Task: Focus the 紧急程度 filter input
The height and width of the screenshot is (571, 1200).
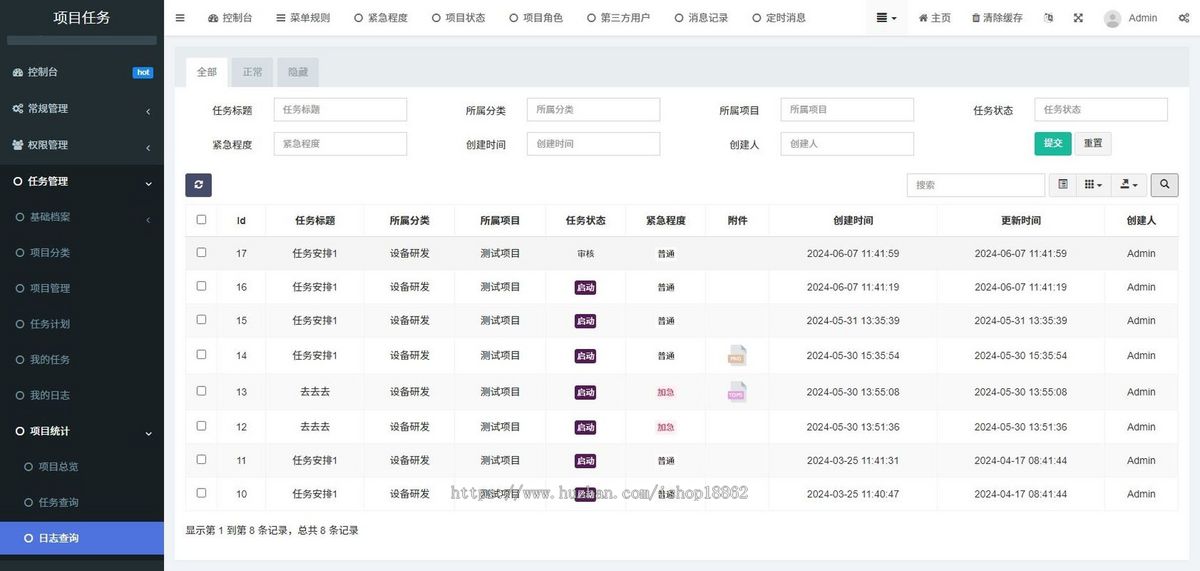Action: [340, 144]
